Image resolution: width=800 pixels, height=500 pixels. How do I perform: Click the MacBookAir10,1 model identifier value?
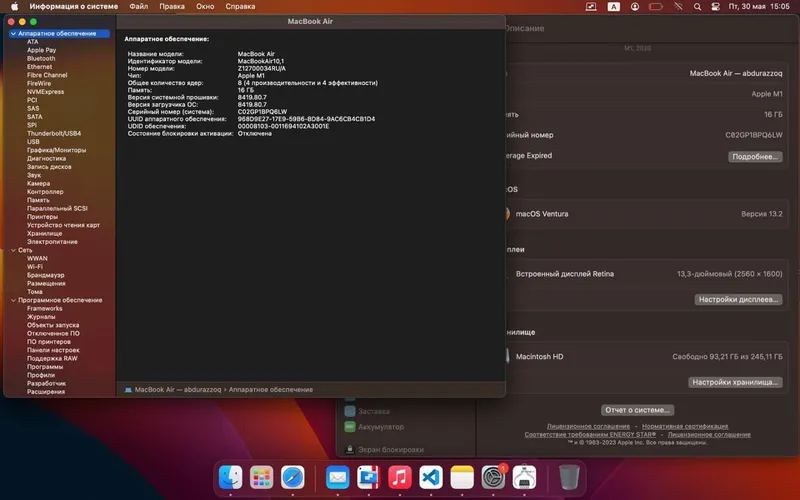pos(261,61)
